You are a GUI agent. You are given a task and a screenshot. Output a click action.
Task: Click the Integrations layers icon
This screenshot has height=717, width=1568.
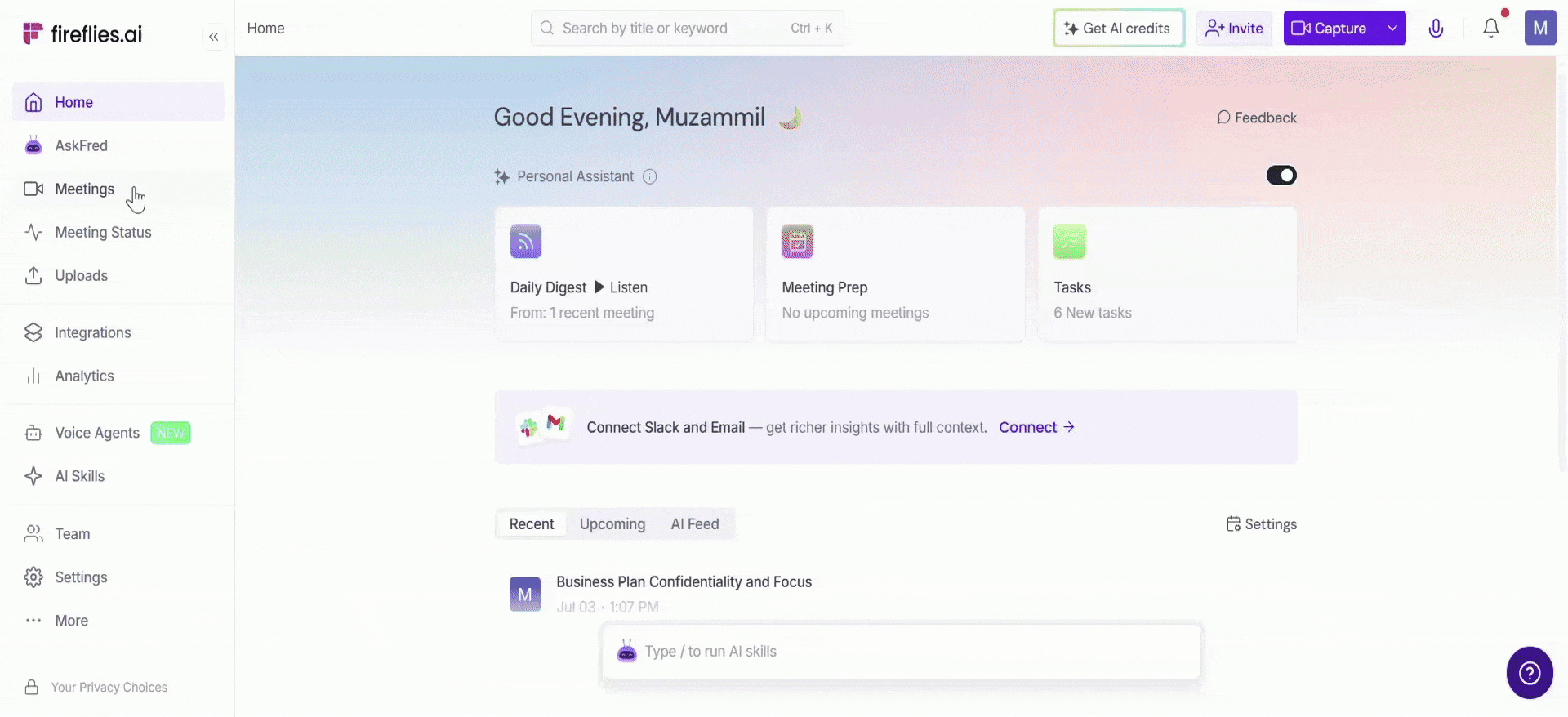click(x=33, y=332)
